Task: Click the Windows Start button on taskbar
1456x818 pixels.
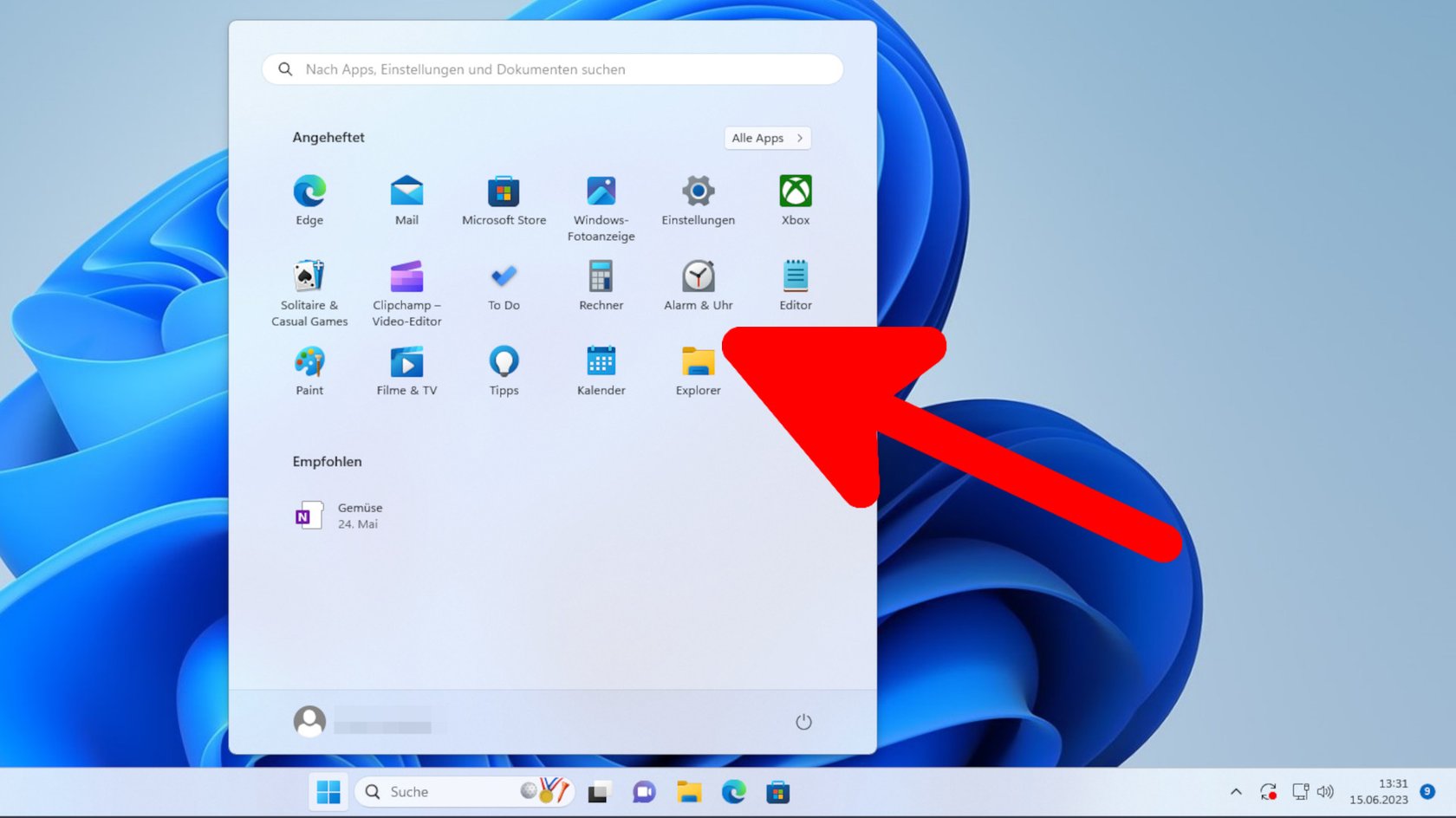Action: click(328, 792)
